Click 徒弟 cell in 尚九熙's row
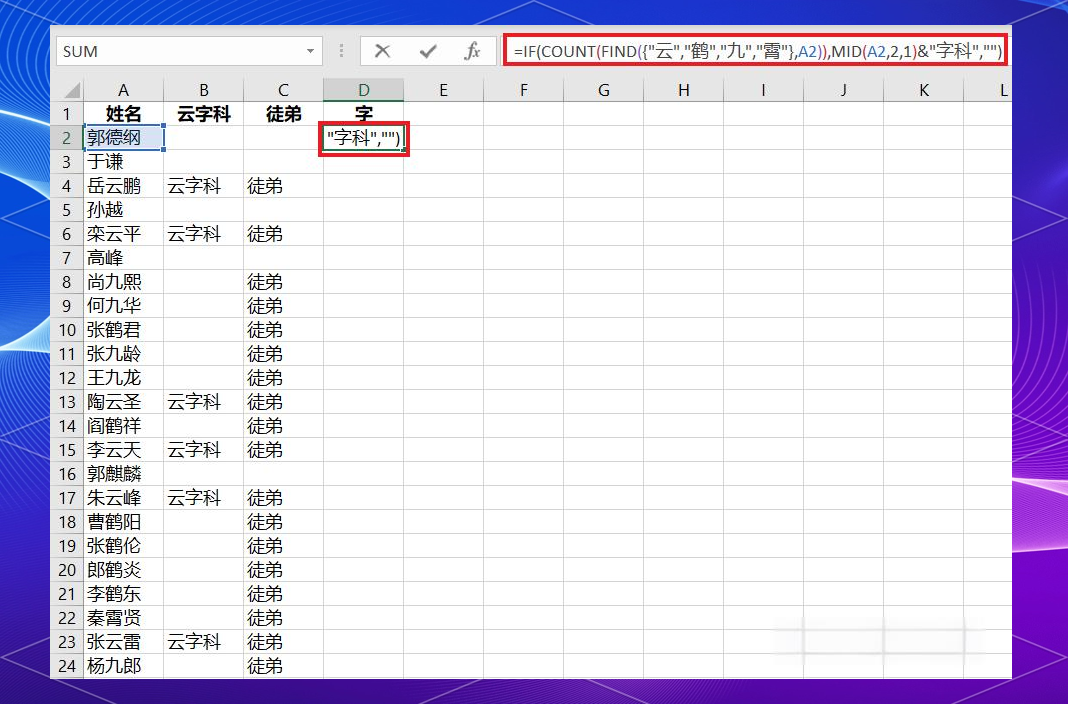This screenshot has width=1068, height=704. pyautogui.click(x=283, y=282)
